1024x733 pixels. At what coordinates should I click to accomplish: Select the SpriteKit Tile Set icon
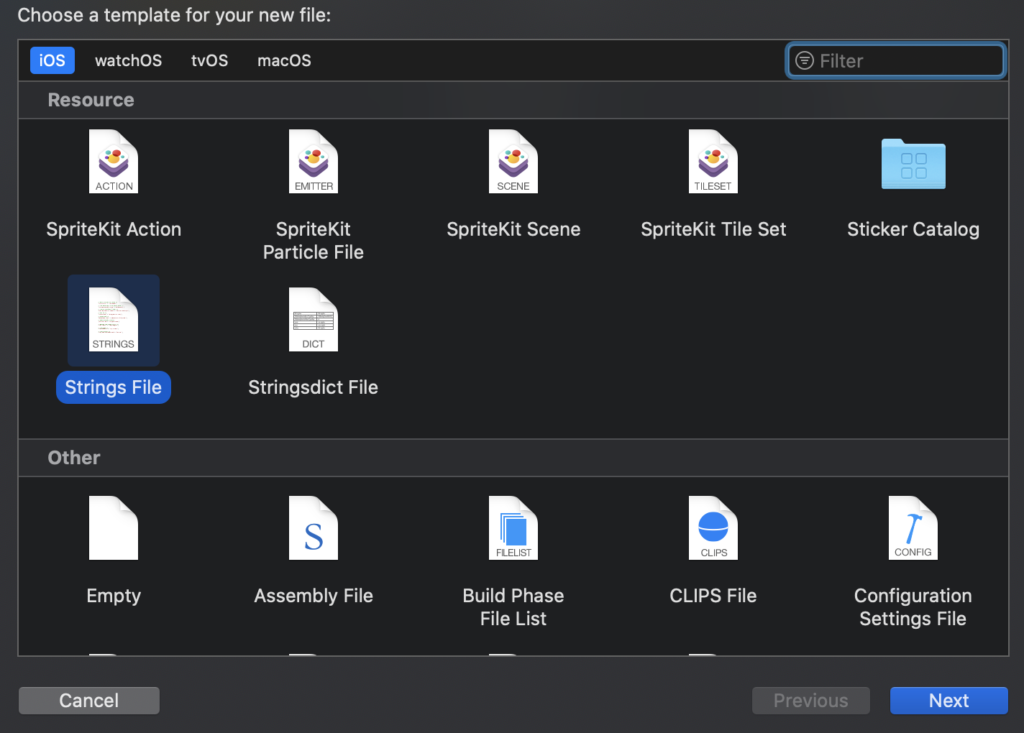(713, 161)
